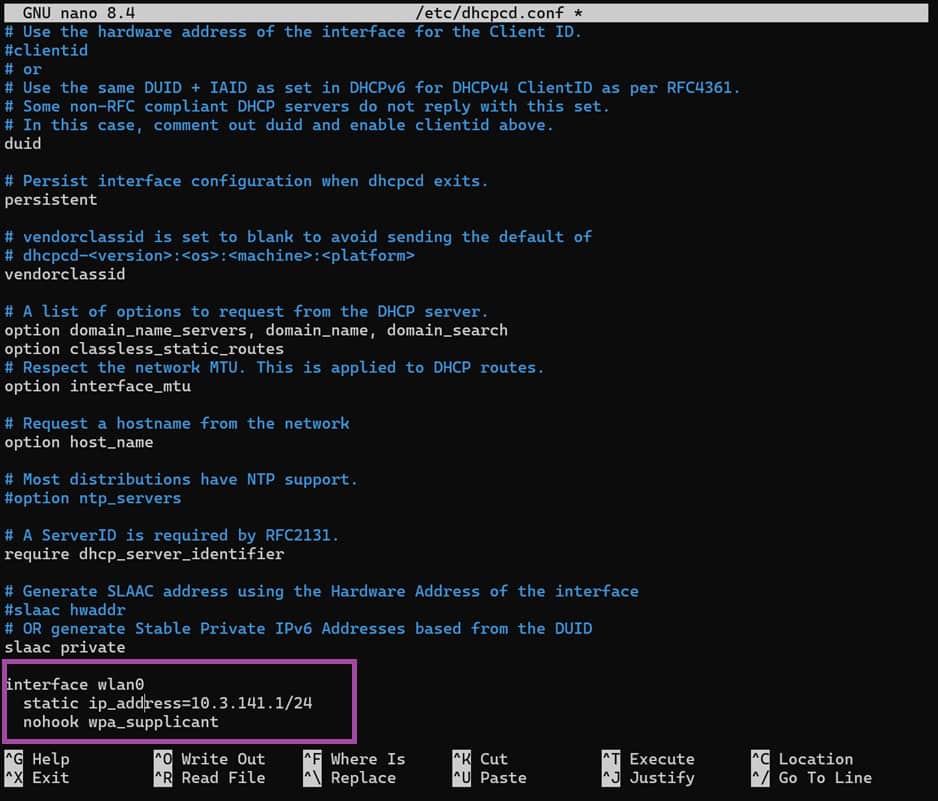Click the 'nohook wpa_supplicant' line
938x801 pixels.
(x=121, y=722)
